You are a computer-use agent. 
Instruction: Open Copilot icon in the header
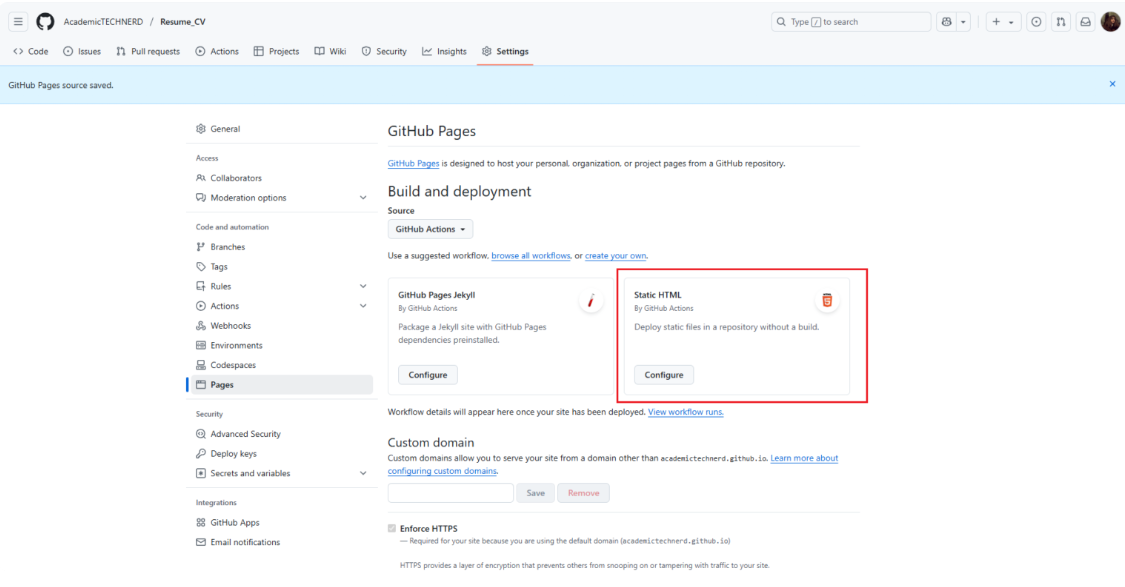[x=946, y=22]
